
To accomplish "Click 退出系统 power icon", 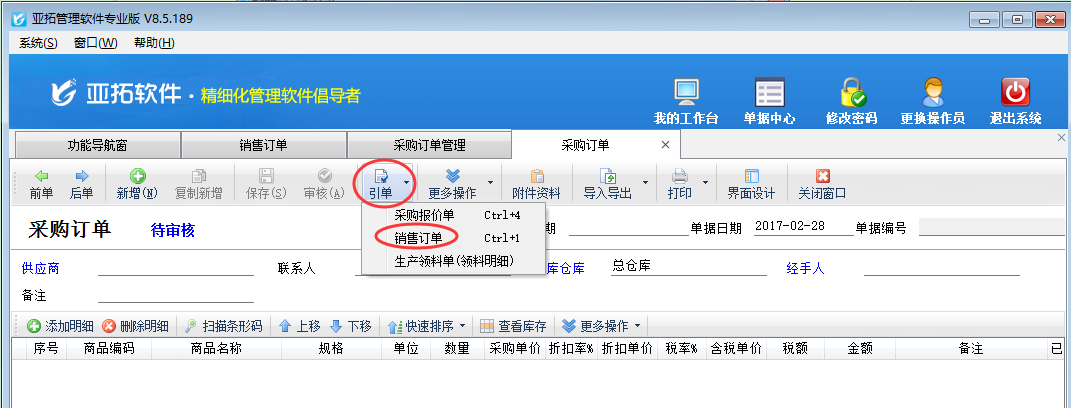I will [x=1015, y=100].
